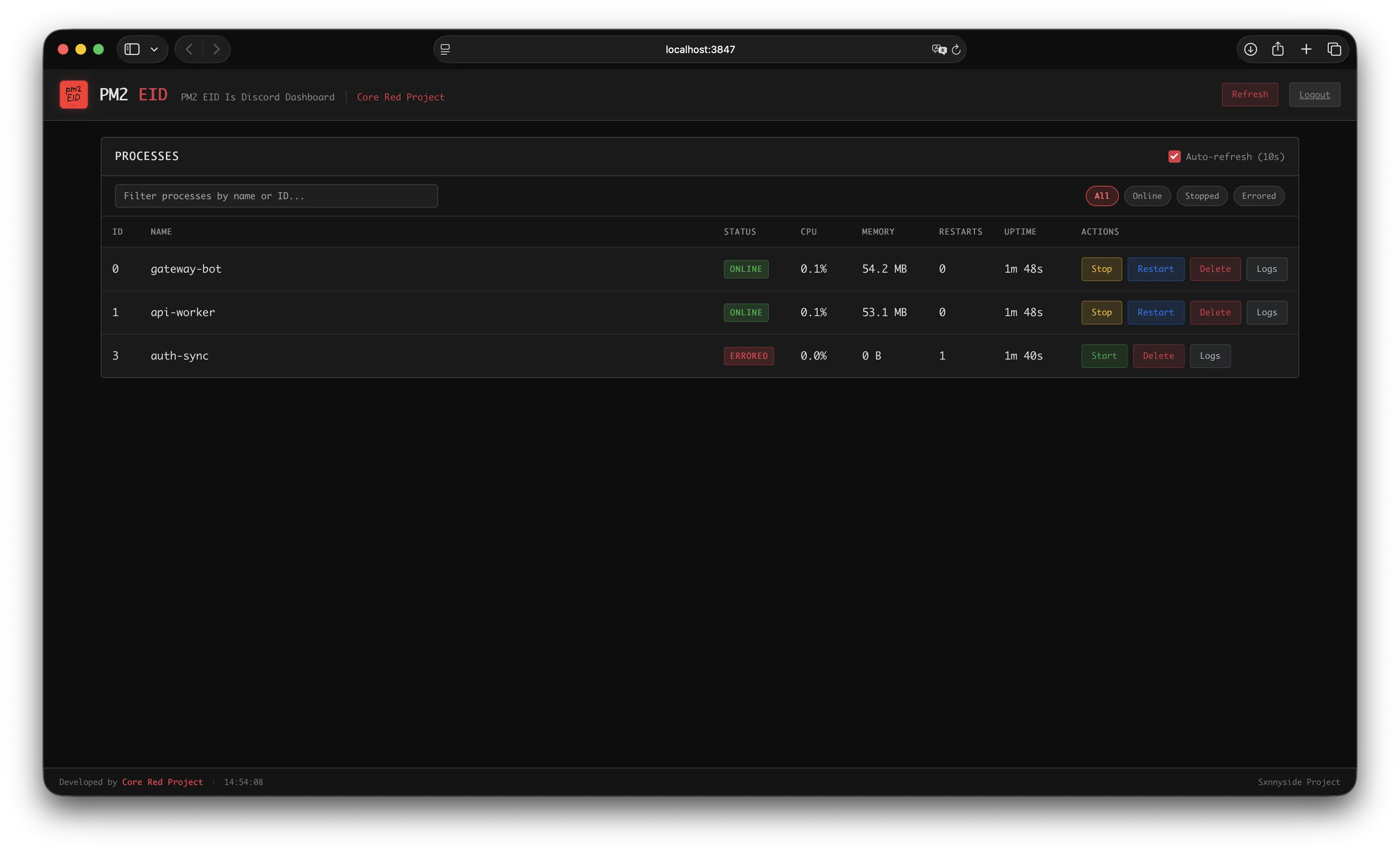1400x853 pixels.
Task: Open Logs for gateway-bot
Action: tap(1267, 269)
